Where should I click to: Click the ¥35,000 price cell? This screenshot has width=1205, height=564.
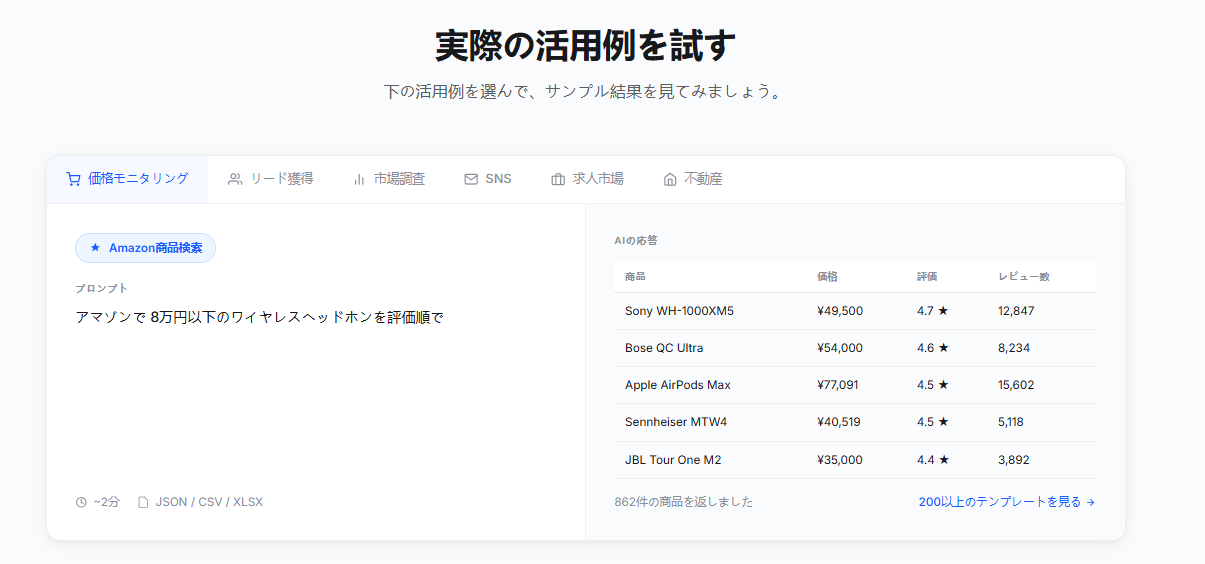[x=840, y=460]
